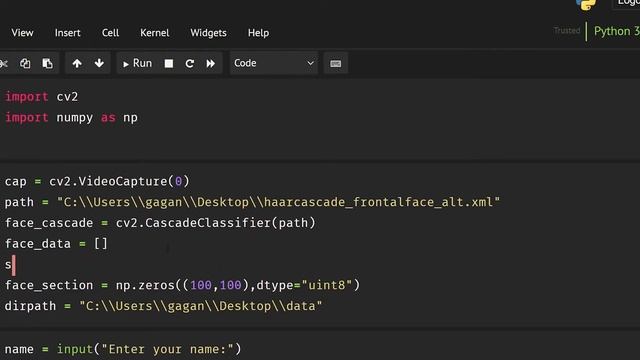Open the Kernel menu
The height and width of the screenshot is (360, 640).
155,33
